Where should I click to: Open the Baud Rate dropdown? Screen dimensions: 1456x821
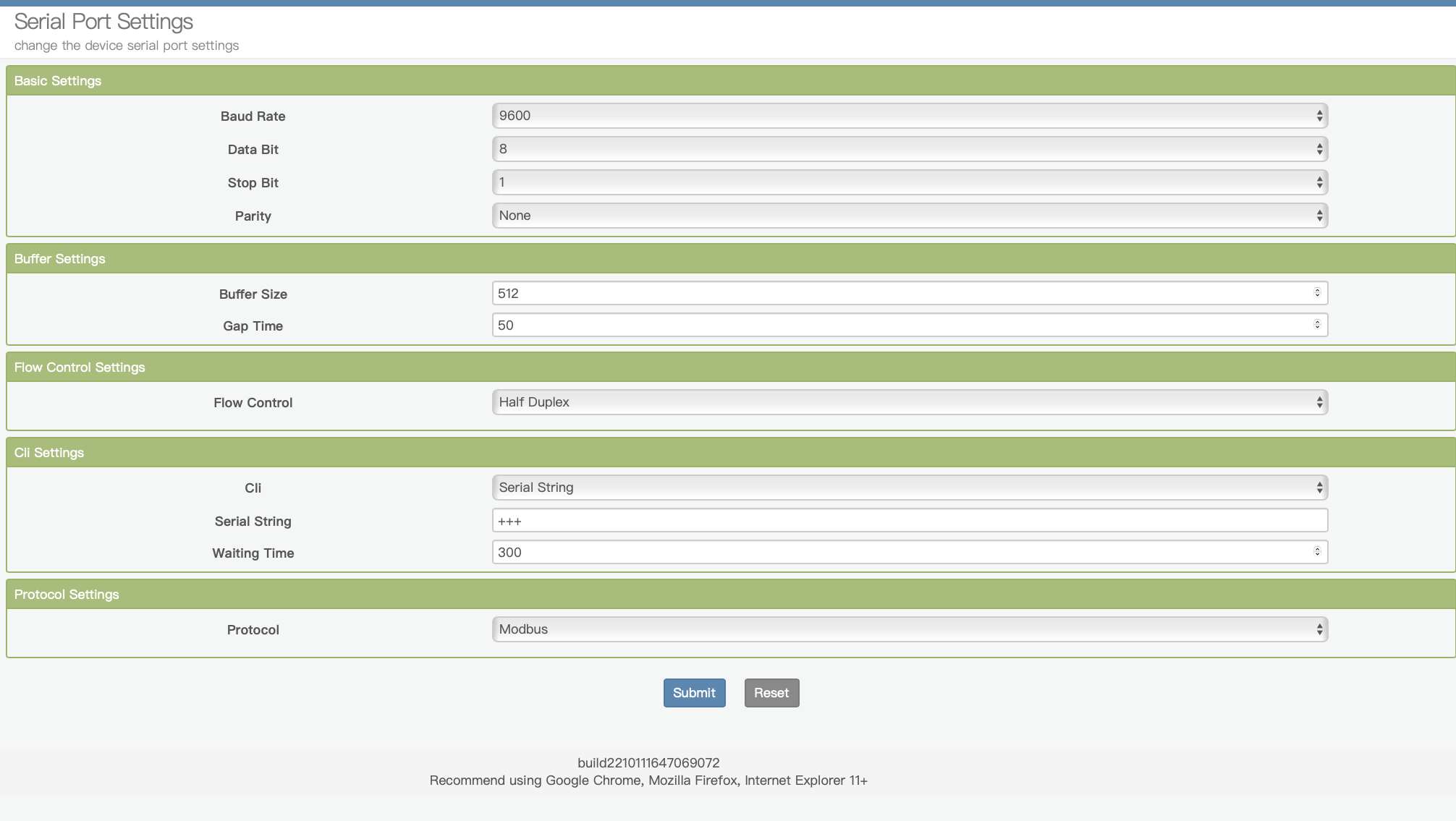(x=909, y=116)
